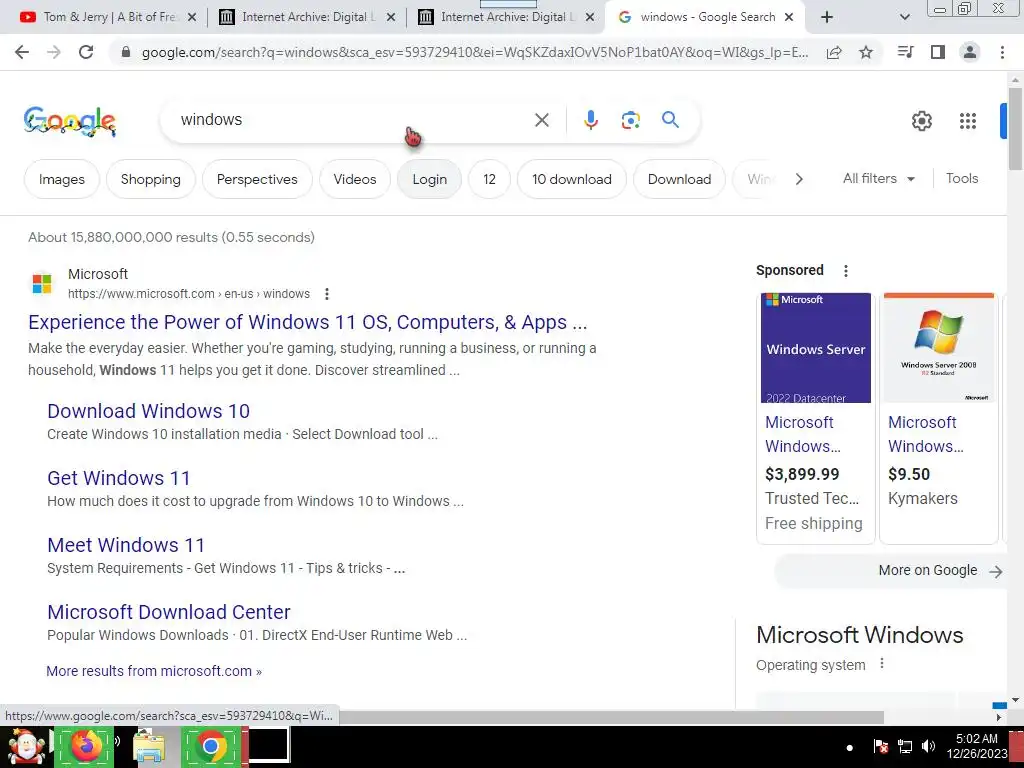1024x768 pixels.
Task: Reload the Google search page
Action: tap(86, 52)
